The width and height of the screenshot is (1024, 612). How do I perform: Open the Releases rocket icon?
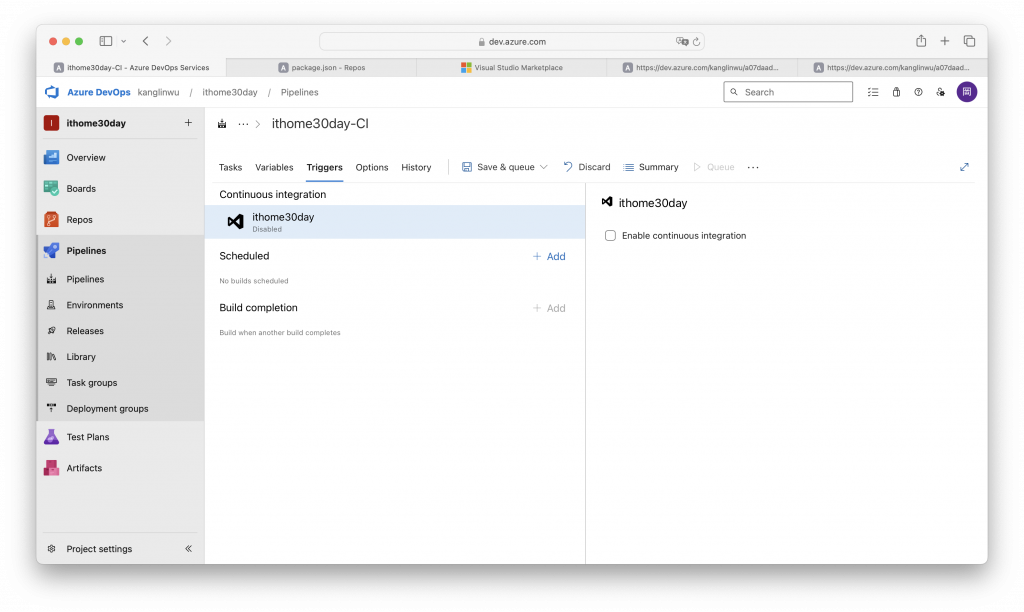point(52,331)
